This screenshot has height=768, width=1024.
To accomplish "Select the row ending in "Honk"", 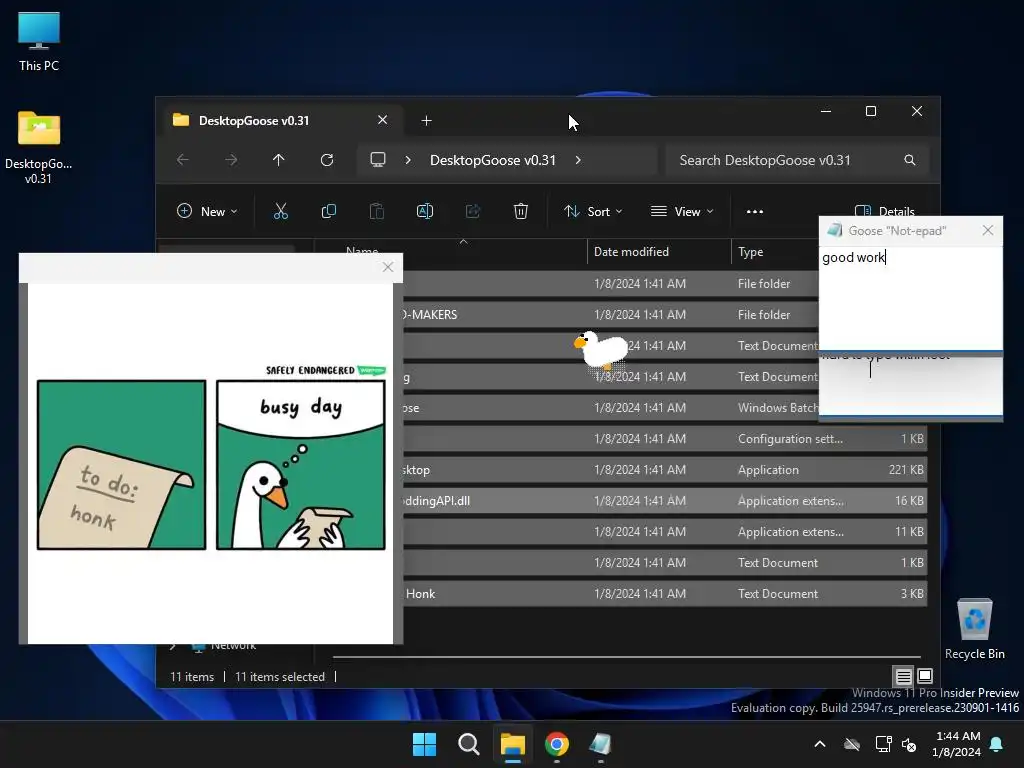I will (x=664, y=594).
